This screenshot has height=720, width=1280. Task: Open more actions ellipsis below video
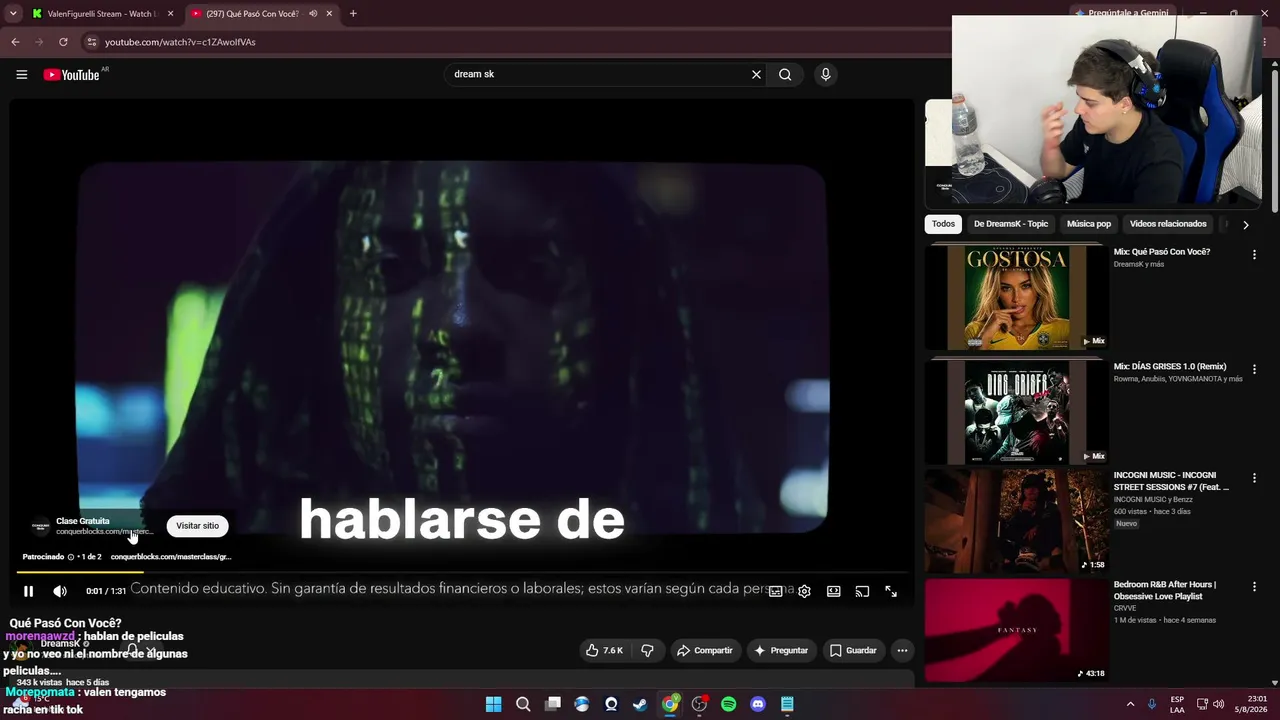[x=902, y=650]
